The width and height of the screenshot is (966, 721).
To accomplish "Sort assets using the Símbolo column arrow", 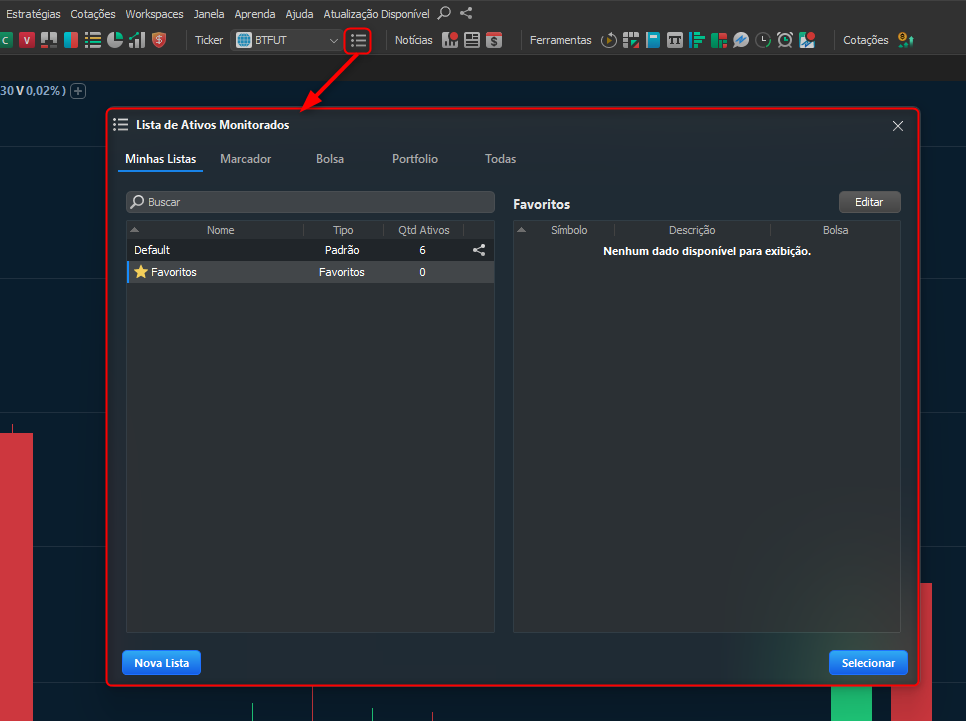I will [x=521, y=230].
